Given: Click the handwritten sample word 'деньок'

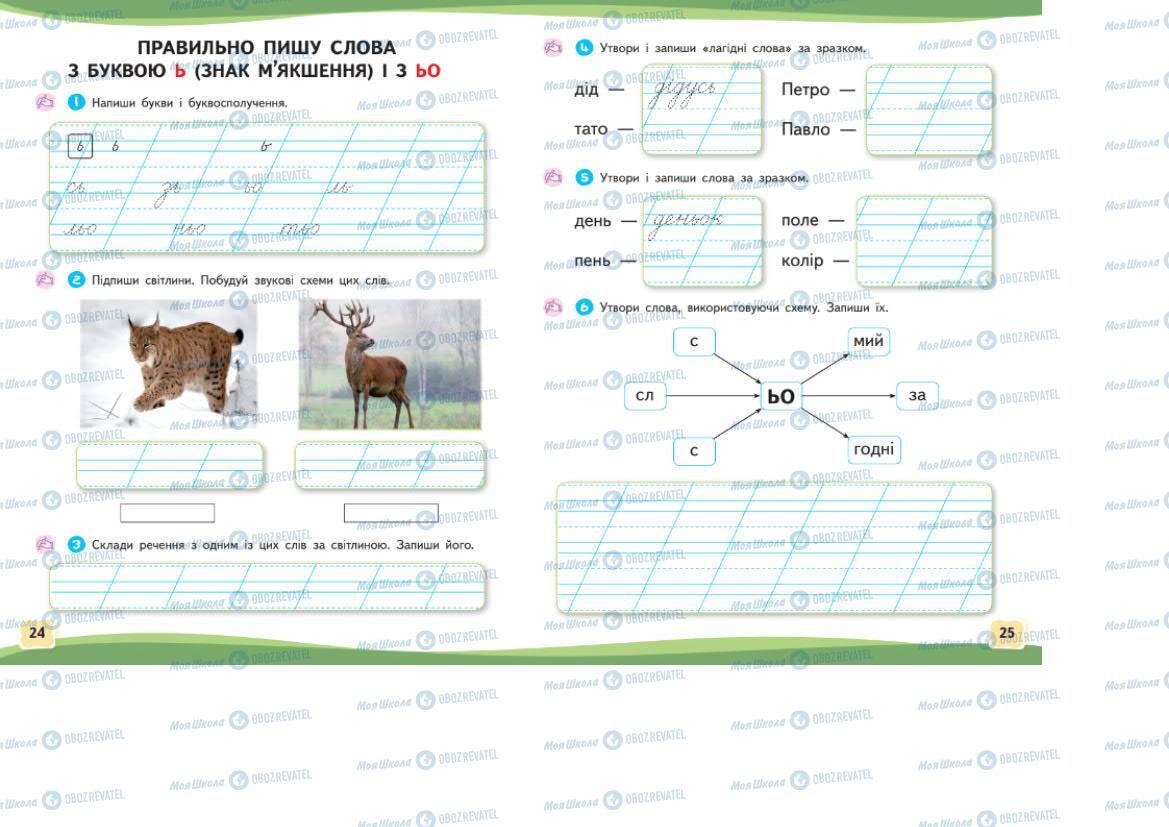Looking at the screenshot, I should pyautogui.click(x=687, y=222).
